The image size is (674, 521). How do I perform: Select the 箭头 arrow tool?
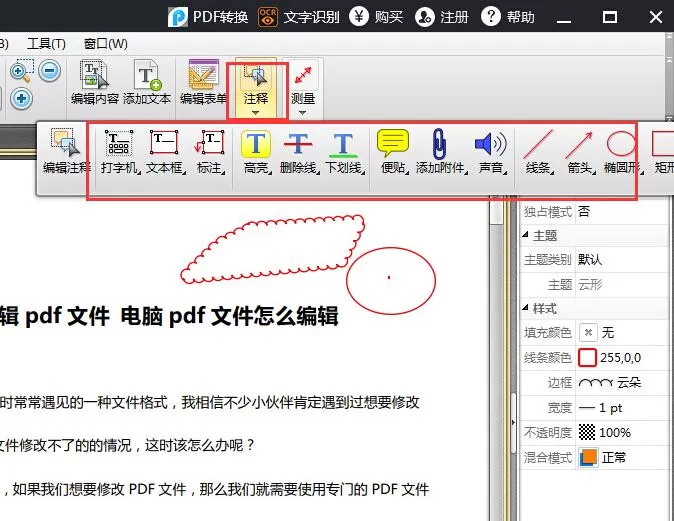coord(580,152)
